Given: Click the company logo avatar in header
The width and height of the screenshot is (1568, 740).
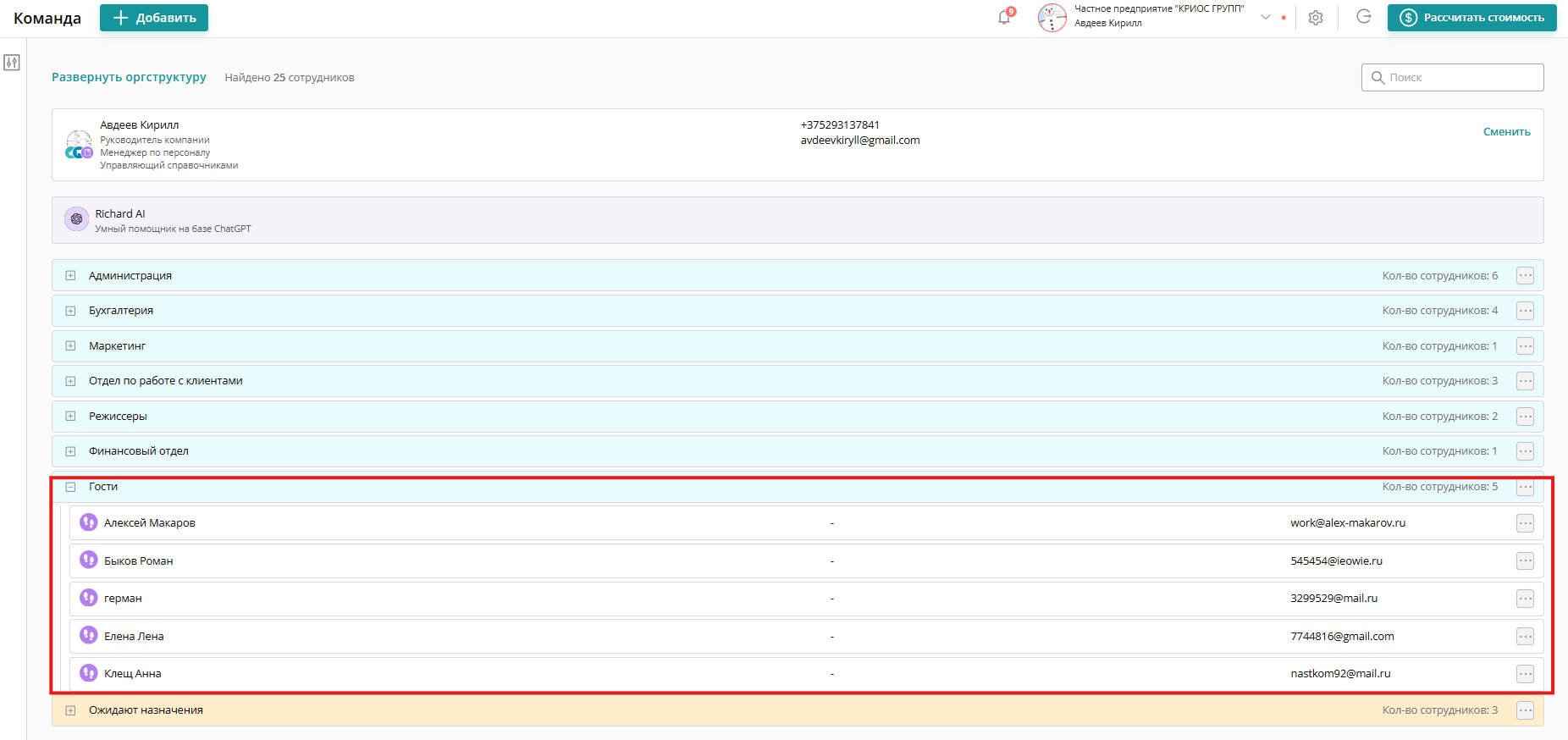Looking at the screenshot, I should tap(1052, 17).
